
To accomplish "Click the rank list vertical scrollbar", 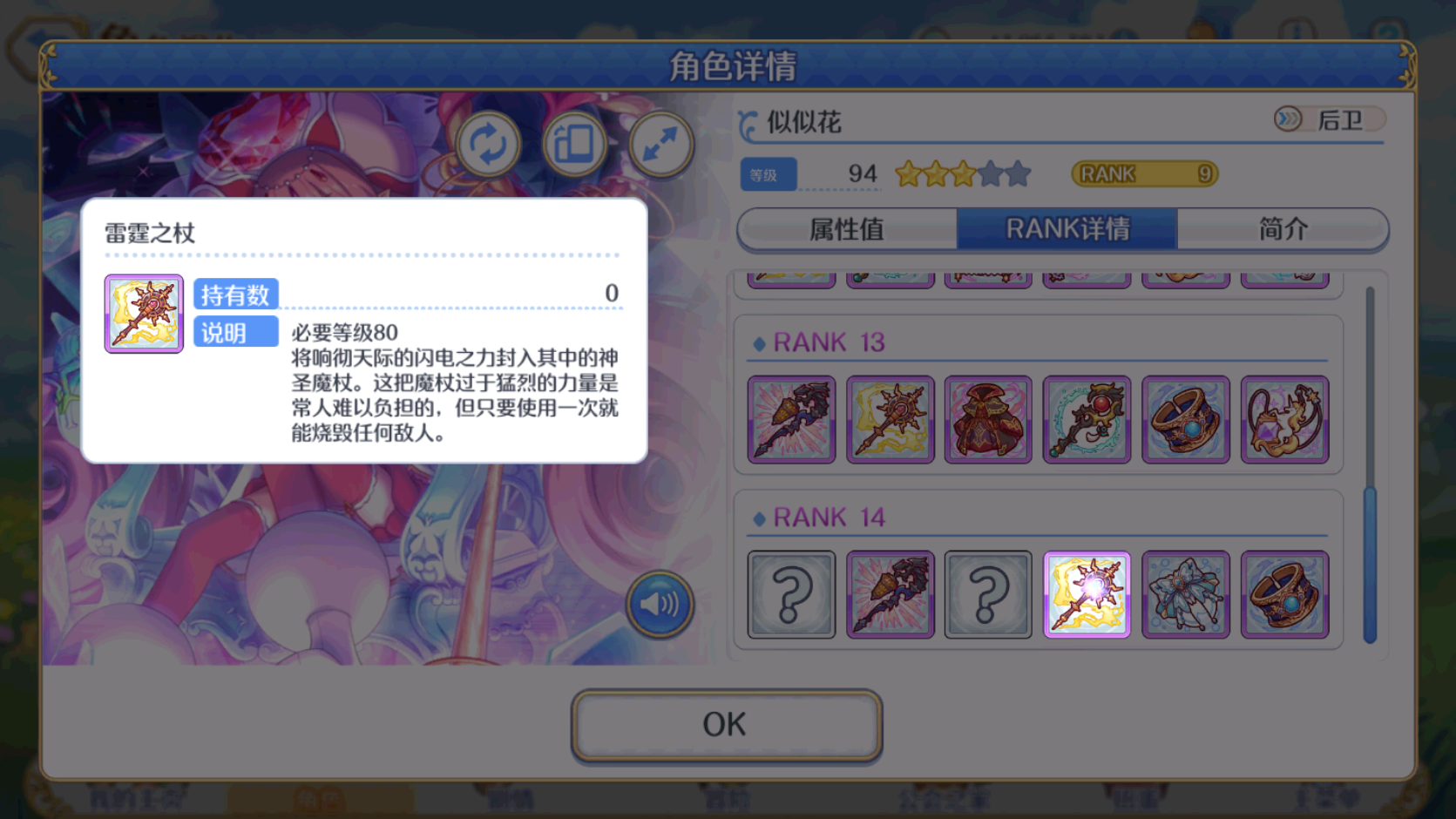I will click(1370, 464).
